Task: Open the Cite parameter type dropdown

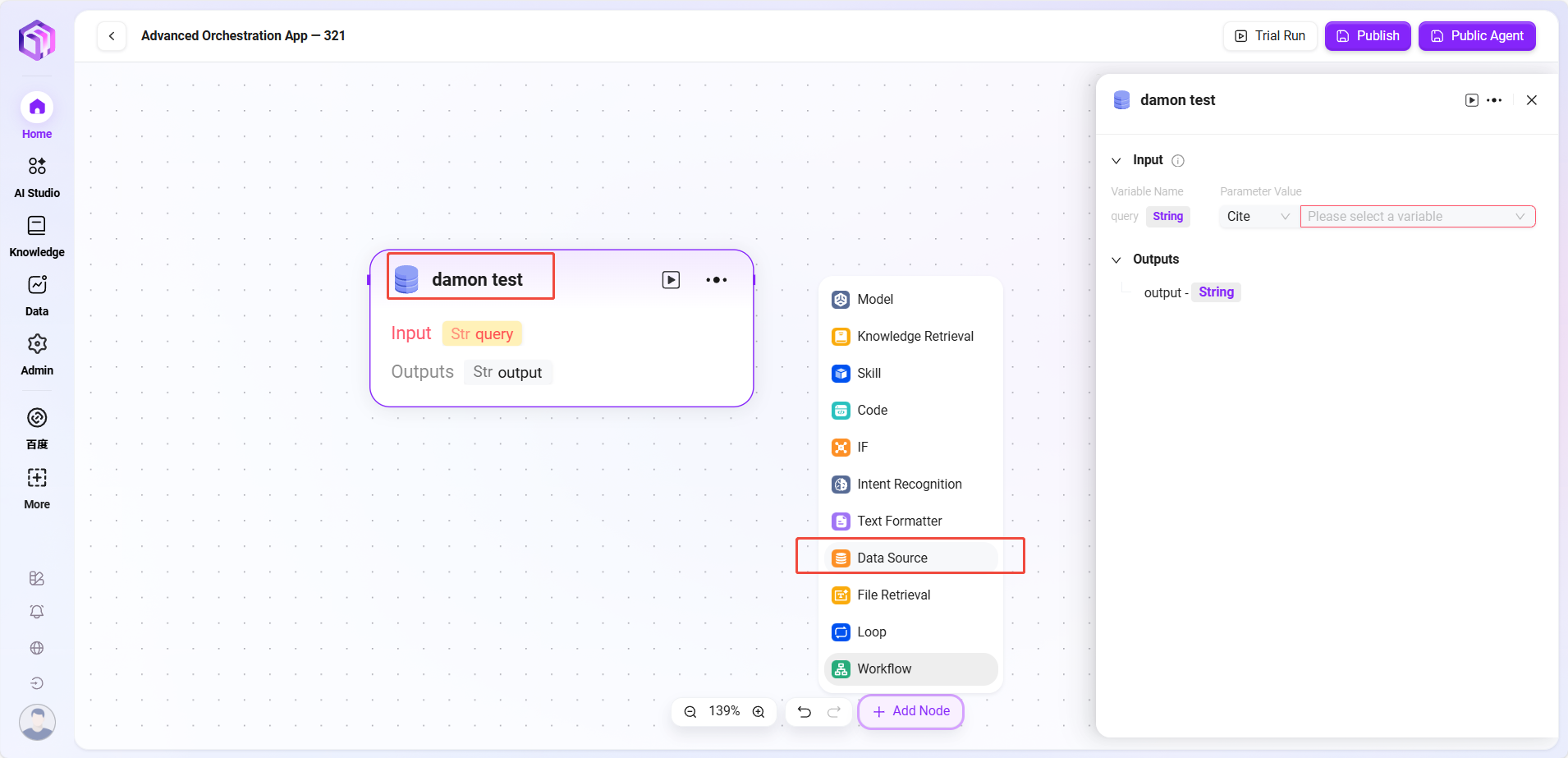Action: tap(1258, 217)
